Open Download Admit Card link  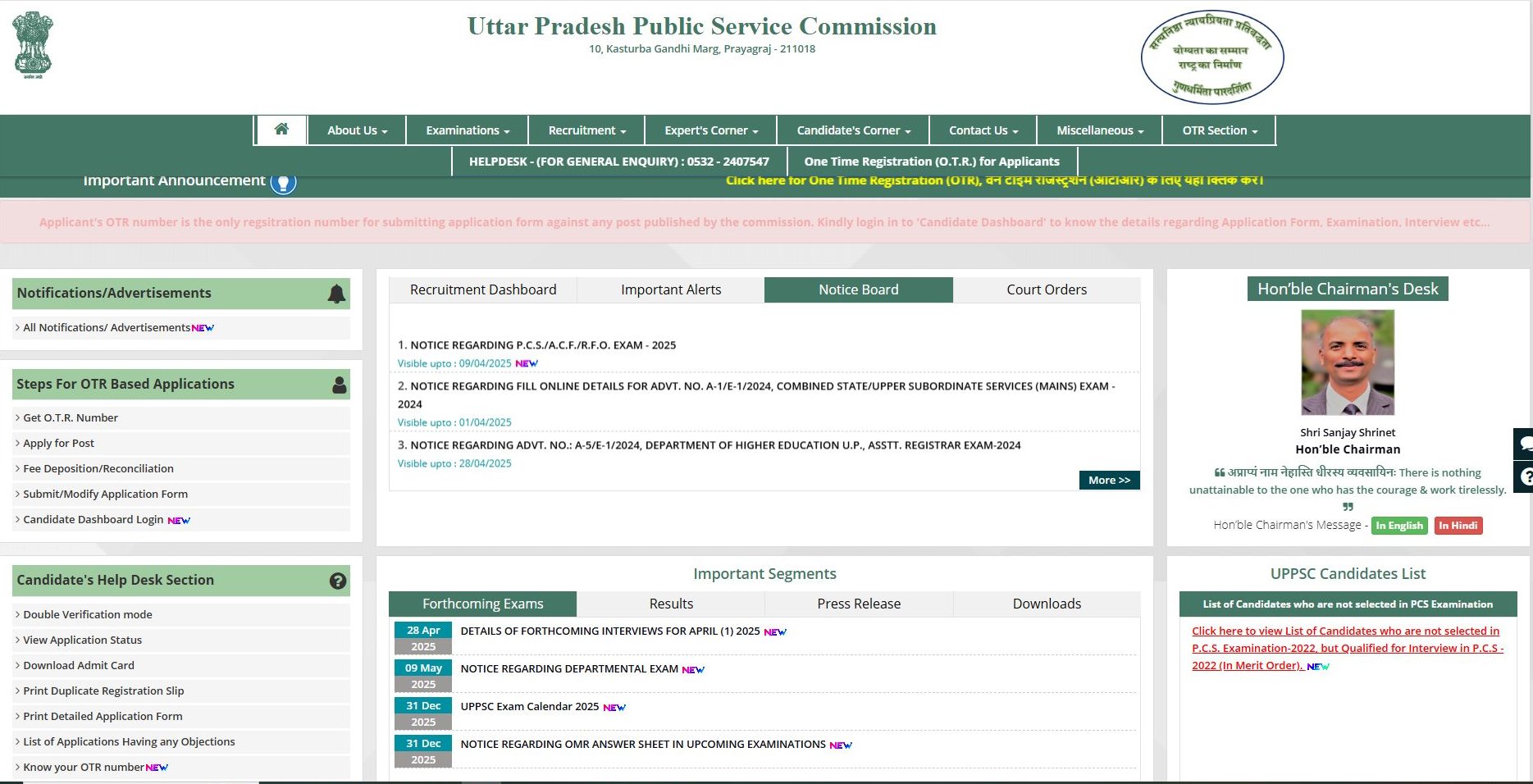pyautogui.click(x=79, y=665)
